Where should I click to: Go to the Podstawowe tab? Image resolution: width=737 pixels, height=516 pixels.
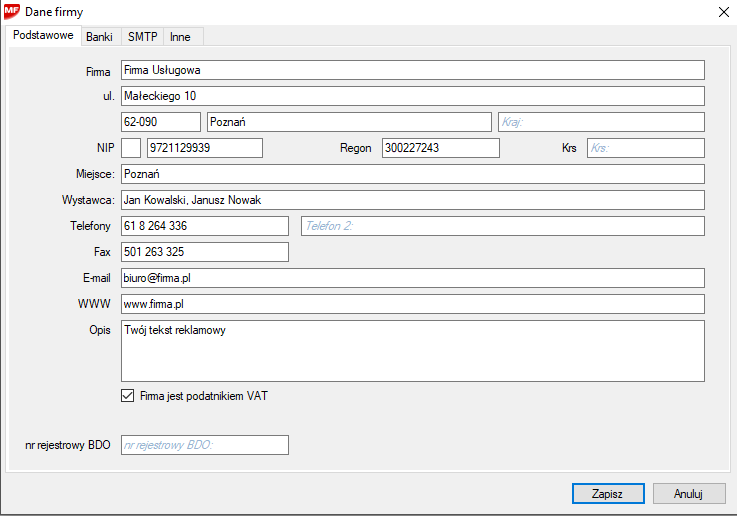click(x=43, y=36)
